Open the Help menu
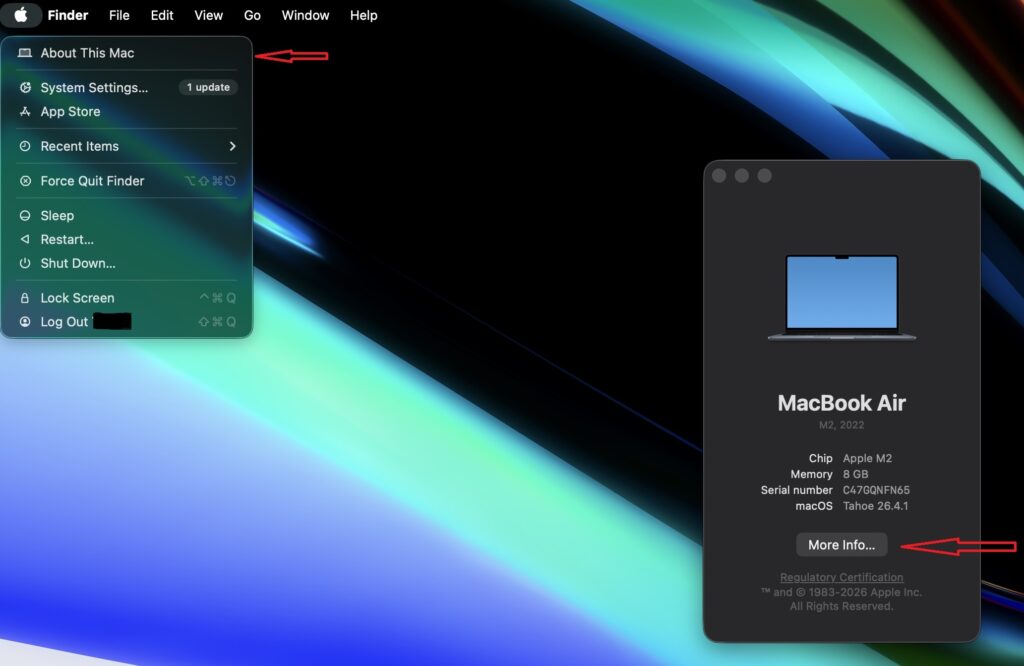 pos(363,15)
